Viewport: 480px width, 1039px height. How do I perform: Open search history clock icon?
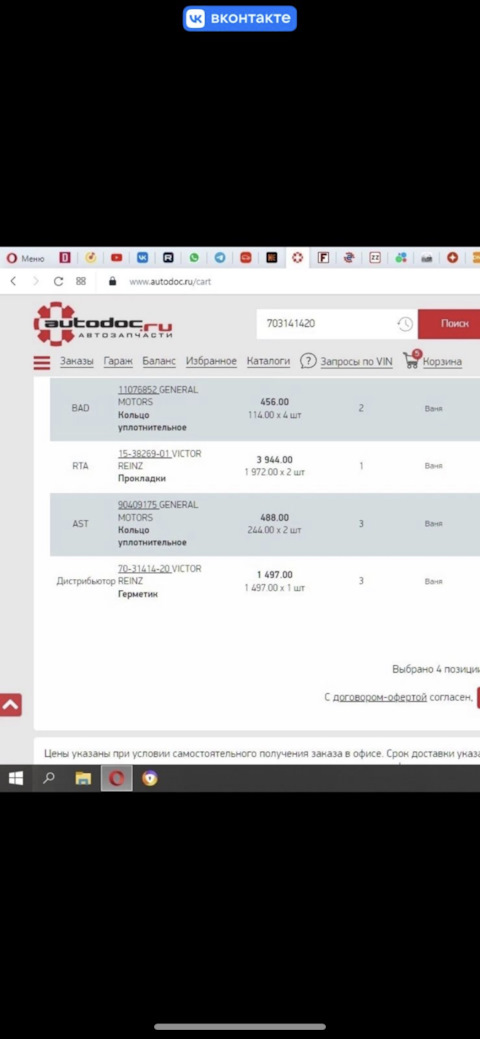[x=405, y=324]
